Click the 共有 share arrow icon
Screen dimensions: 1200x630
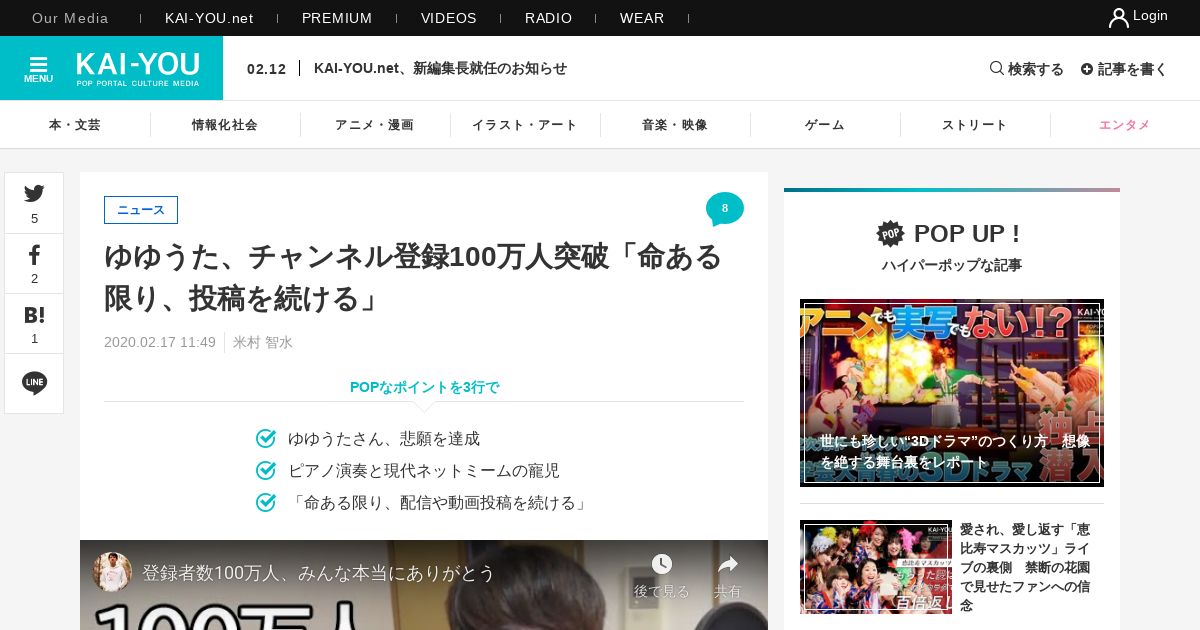(728, 564)
